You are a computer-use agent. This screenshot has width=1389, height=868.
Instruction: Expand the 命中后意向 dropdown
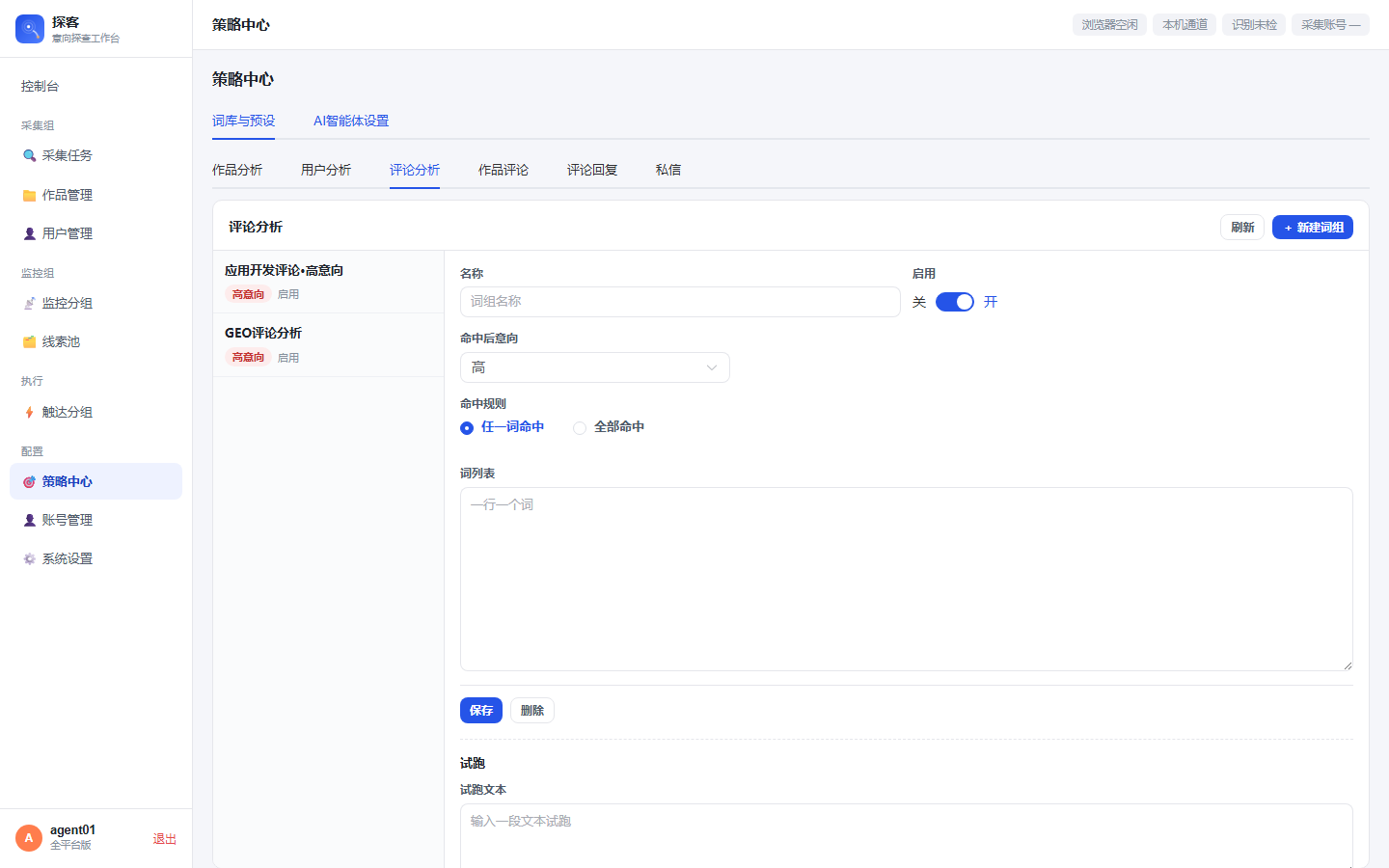click(x=595, y=367)
